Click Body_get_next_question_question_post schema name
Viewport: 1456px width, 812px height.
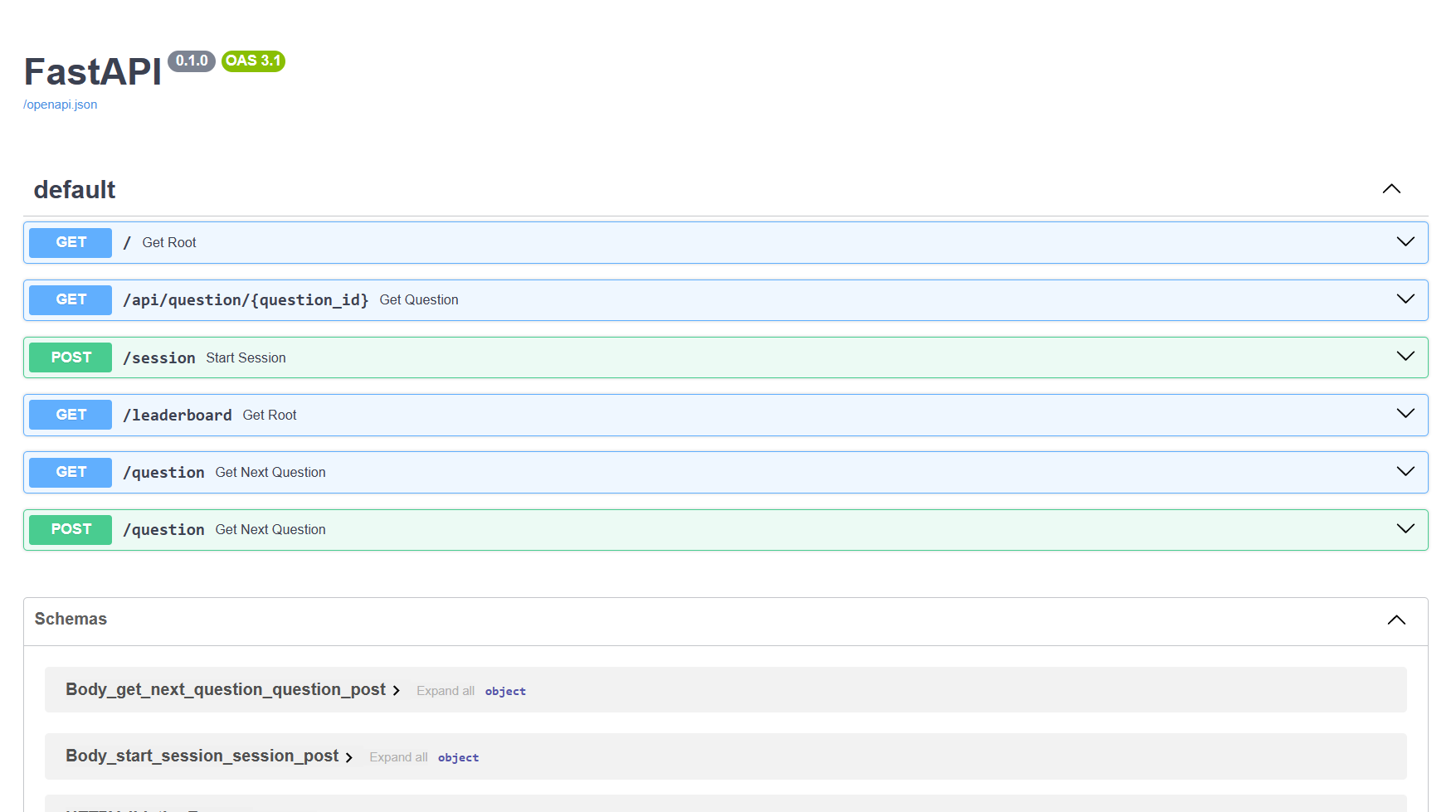pyautogui.click(x=226, y=689)
